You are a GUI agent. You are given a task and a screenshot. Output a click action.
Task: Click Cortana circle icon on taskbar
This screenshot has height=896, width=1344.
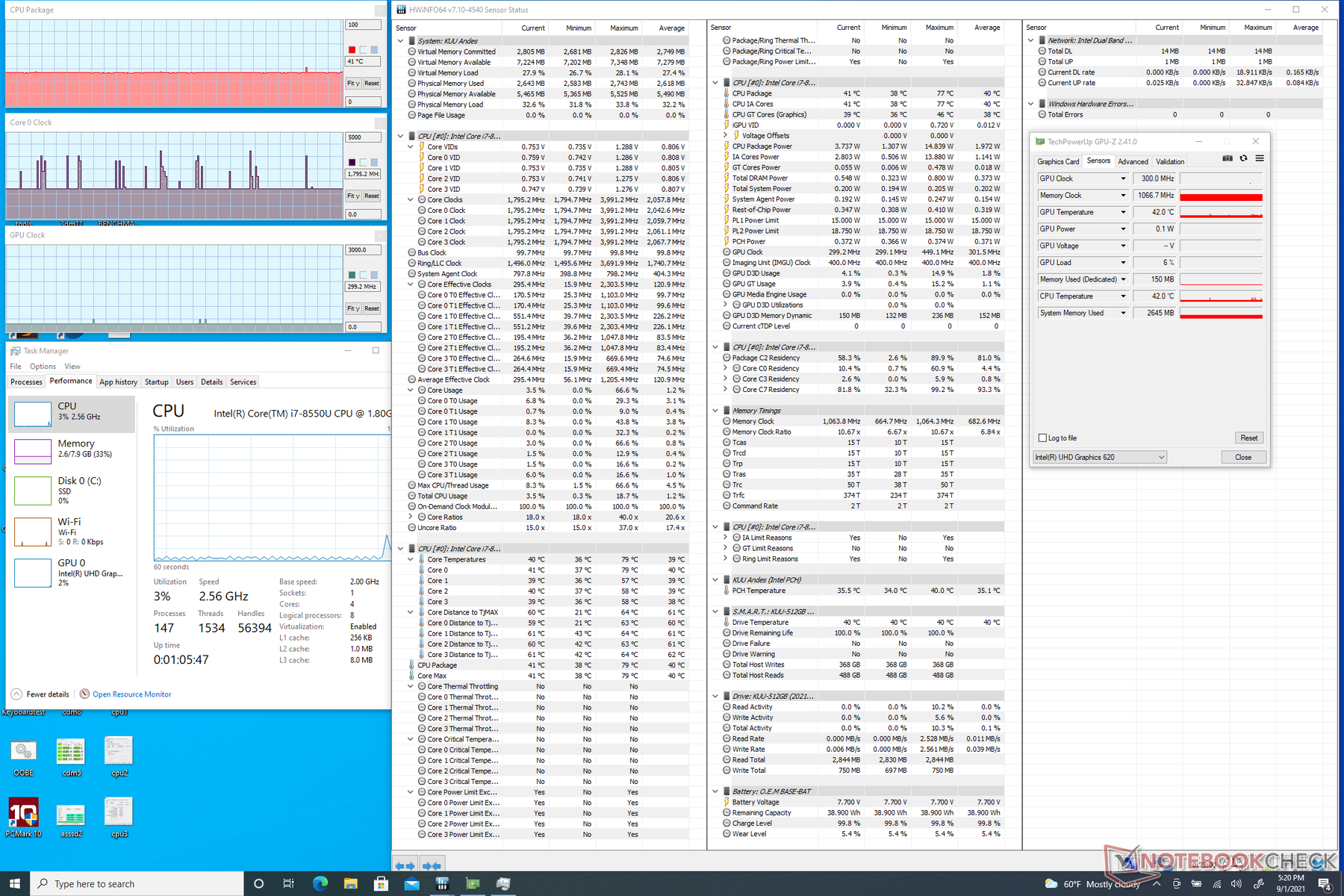(258, 883)
